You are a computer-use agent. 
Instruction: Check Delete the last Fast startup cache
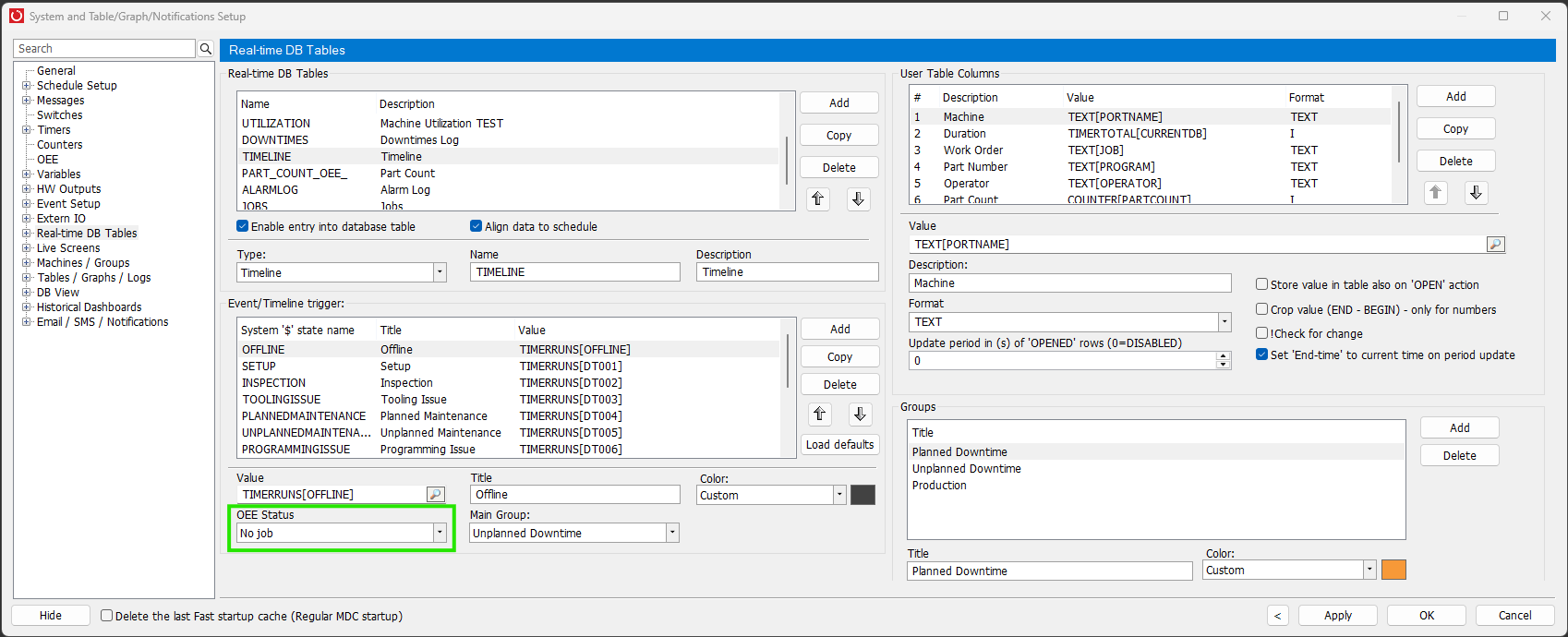click(106, 616)
